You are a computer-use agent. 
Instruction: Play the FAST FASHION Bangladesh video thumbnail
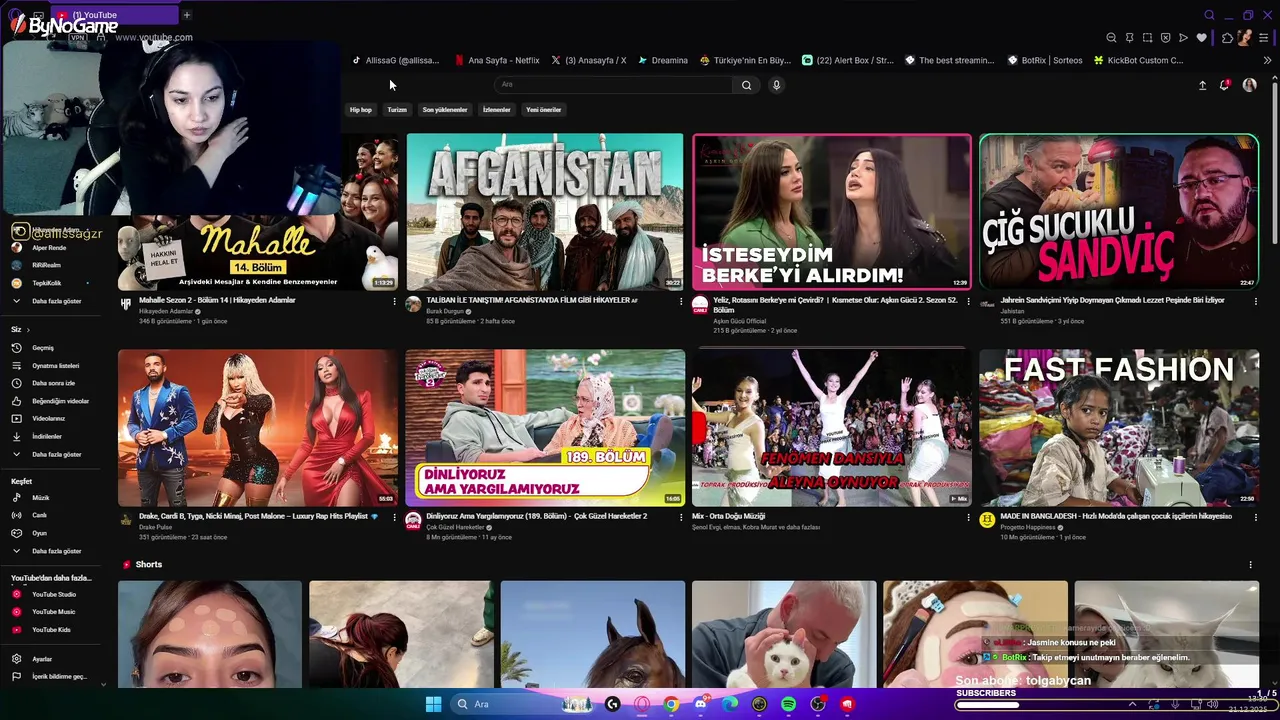click(1119, 428)
